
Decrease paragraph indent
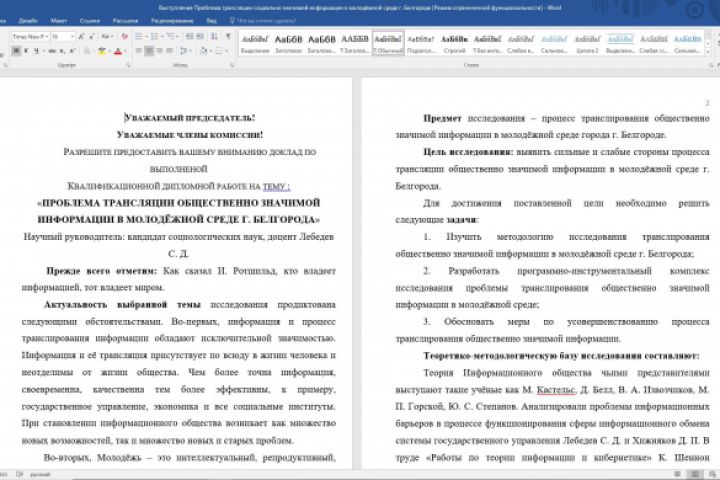click(x=190, y=37)
